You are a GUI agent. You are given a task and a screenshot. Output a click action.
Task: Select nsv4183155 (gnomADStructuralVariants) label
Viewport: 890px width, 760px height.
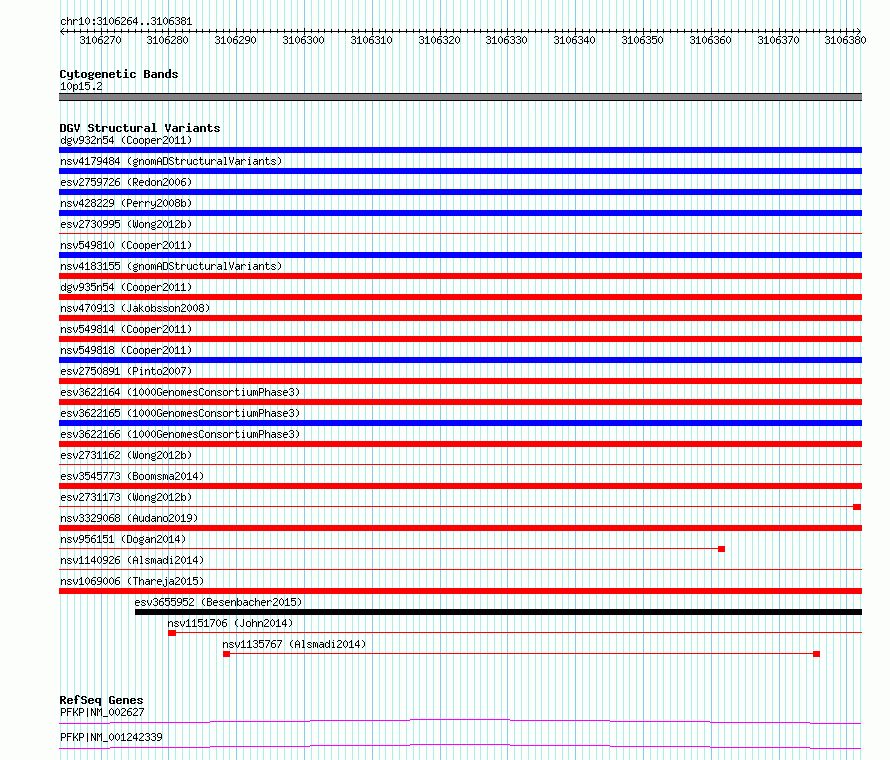pos(171,266)
